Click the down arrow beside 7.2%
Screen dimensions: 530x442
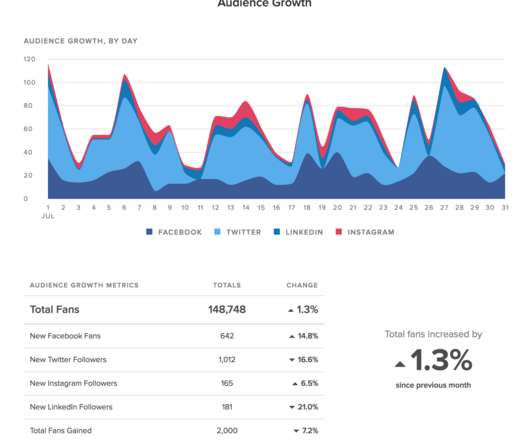[x=296, y=431]
